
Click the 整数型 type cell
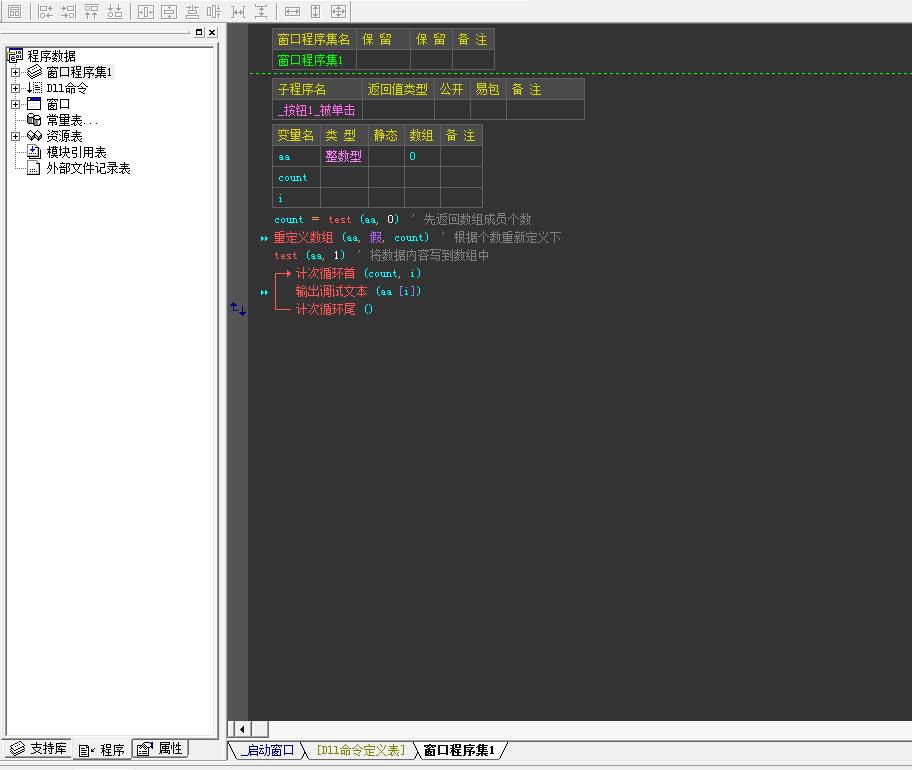344,156
